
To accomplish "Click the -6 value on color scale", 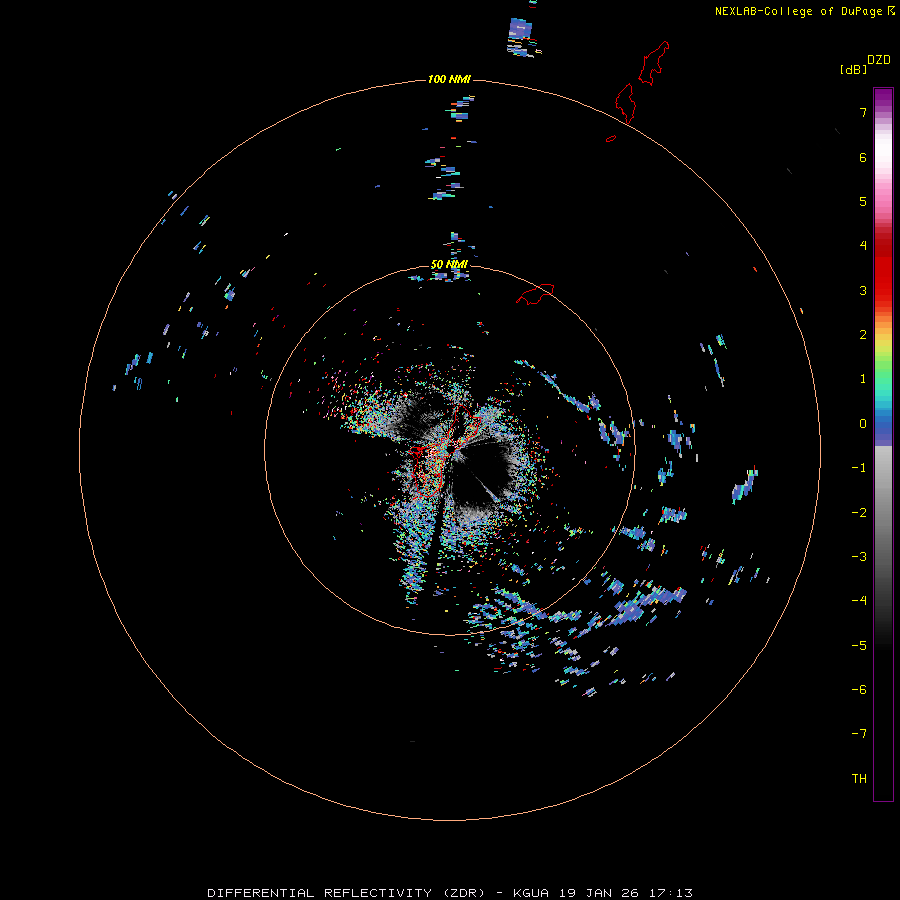I will pos(859,690).
